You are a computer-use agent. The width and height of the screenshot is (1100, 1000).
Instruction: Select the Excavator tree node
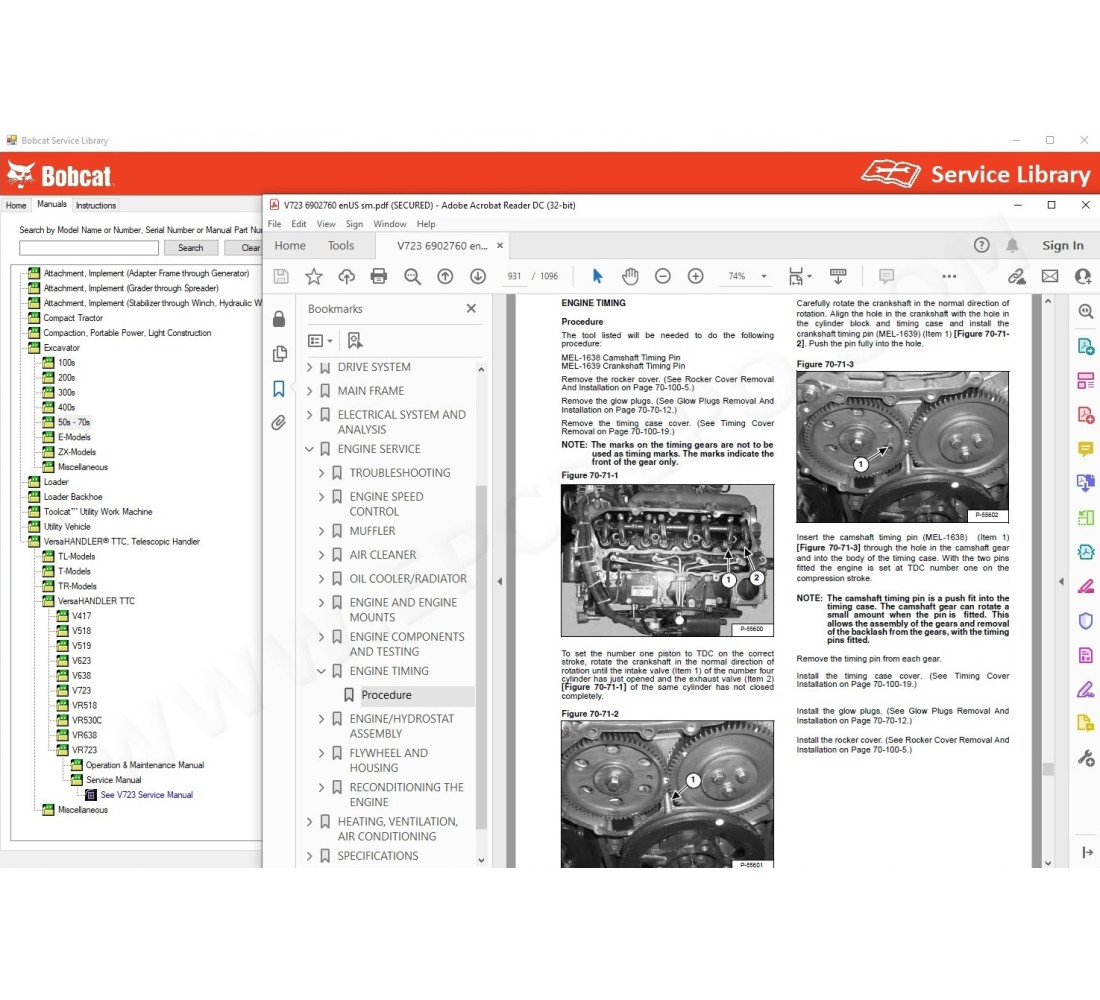coord(62,348)
